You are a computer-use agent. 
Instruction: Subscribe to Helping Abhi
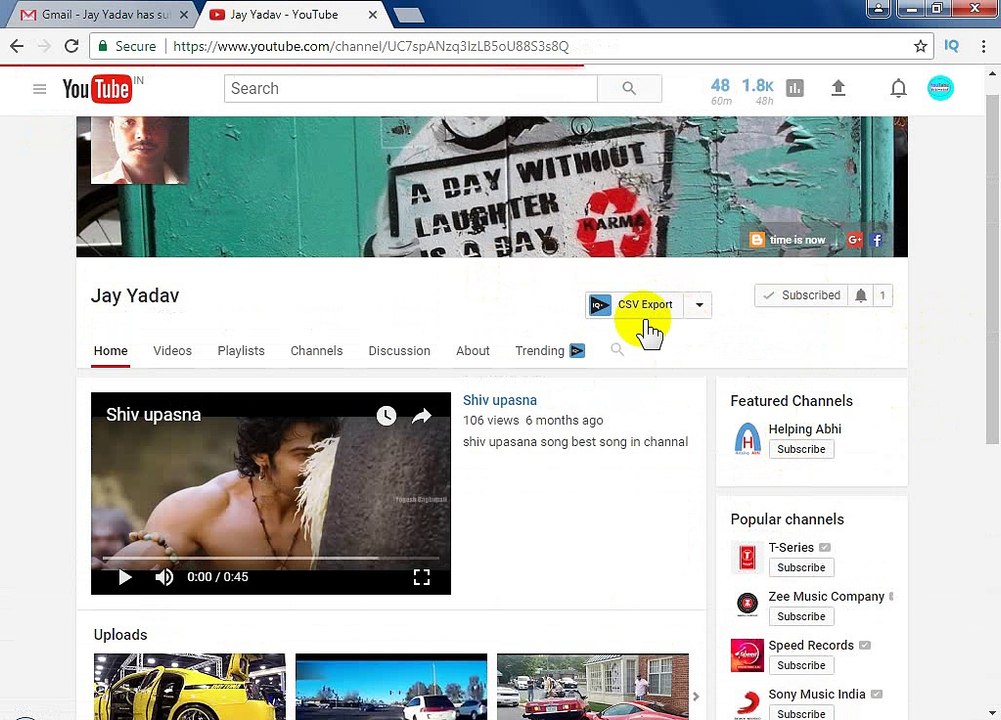coord(801,449)
